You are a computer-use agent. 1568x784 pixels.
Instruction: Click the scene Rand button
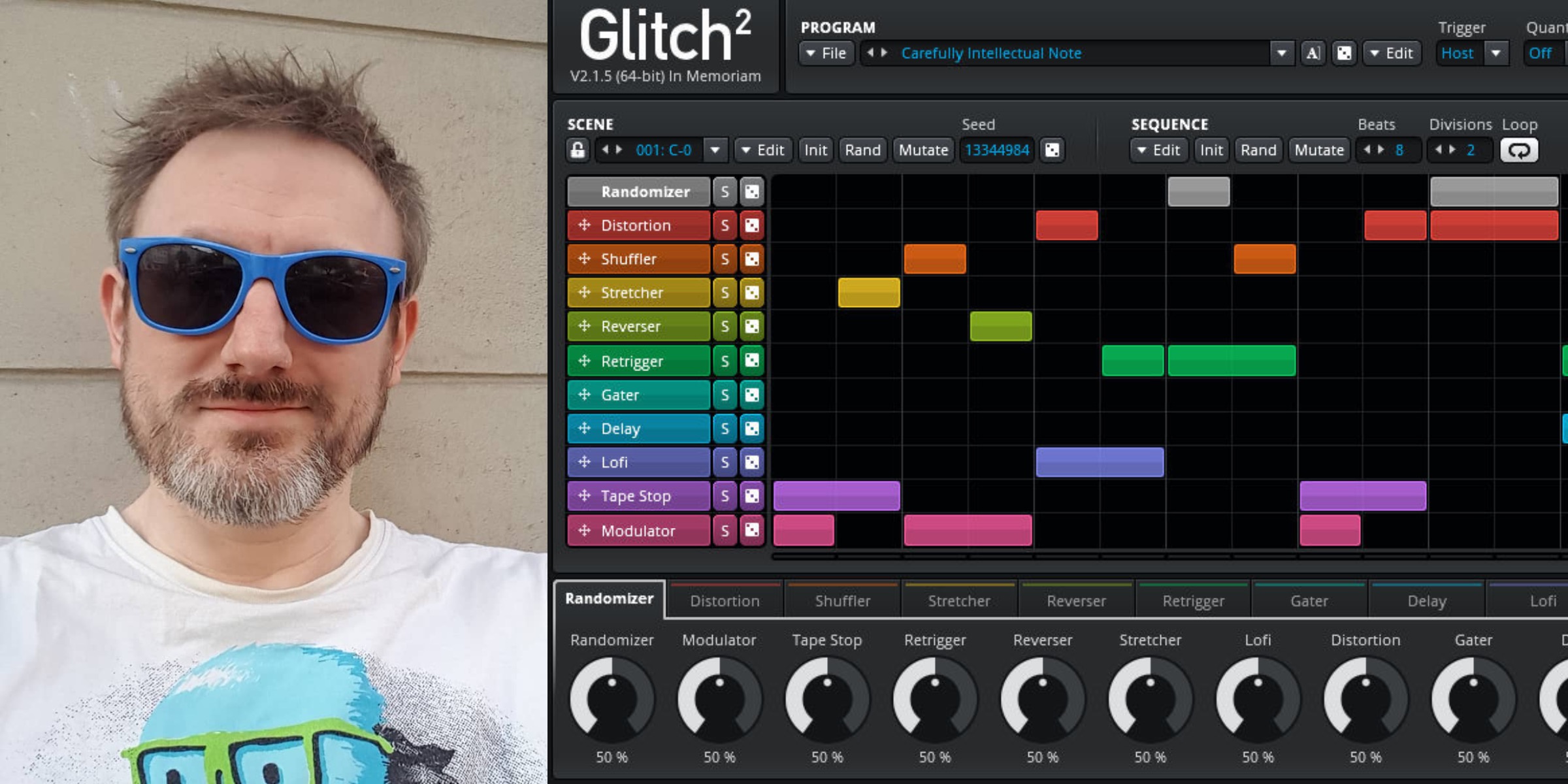click(x=862, y=150)
